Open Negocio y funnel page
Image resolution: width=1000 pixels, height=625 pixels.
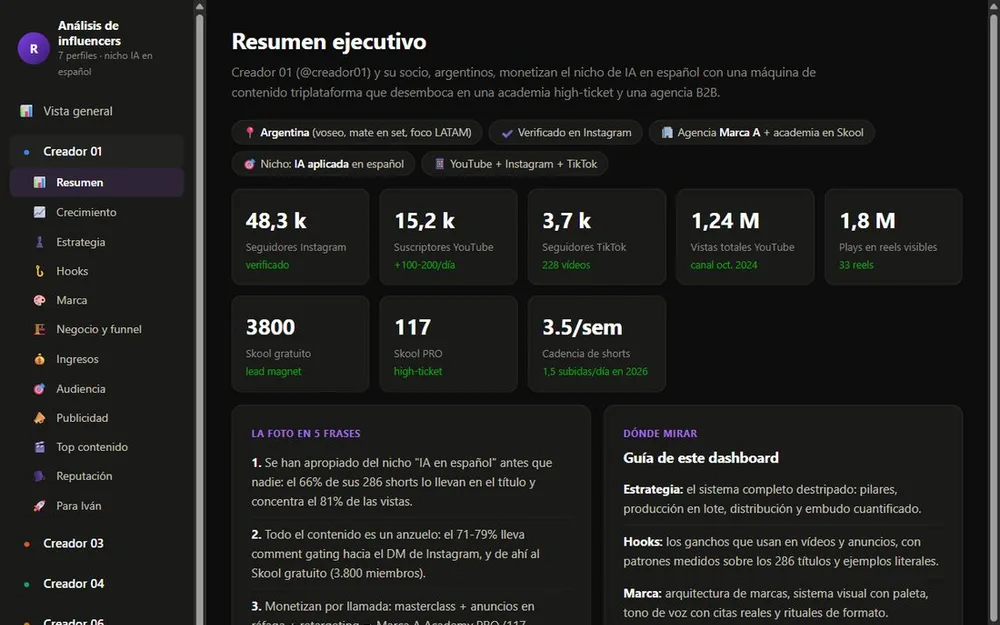coord(97,329)
